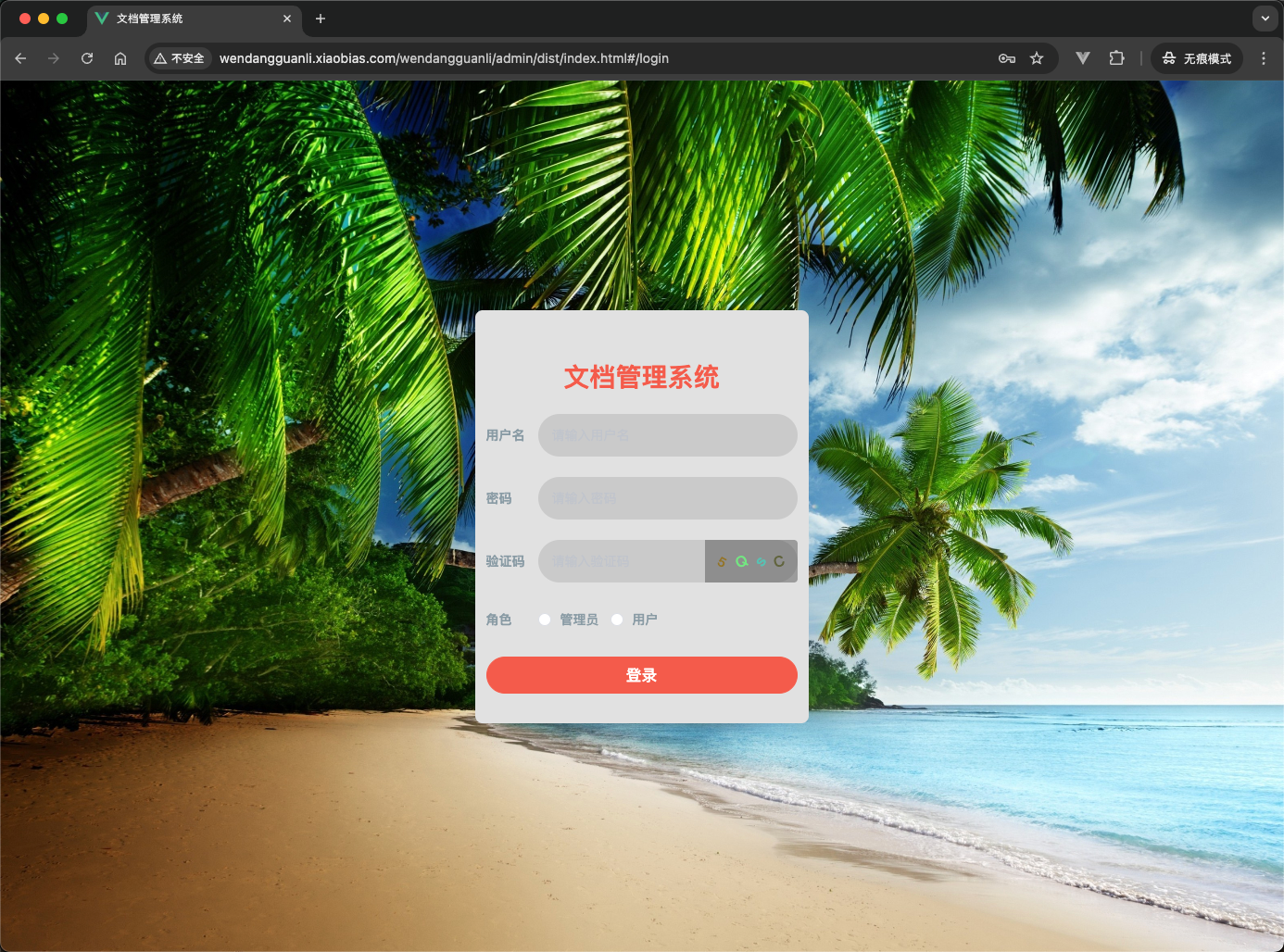
Task: Click the 无痕模式 incognito indicator
Action: pyautogui.click(x=1197, y=58)
